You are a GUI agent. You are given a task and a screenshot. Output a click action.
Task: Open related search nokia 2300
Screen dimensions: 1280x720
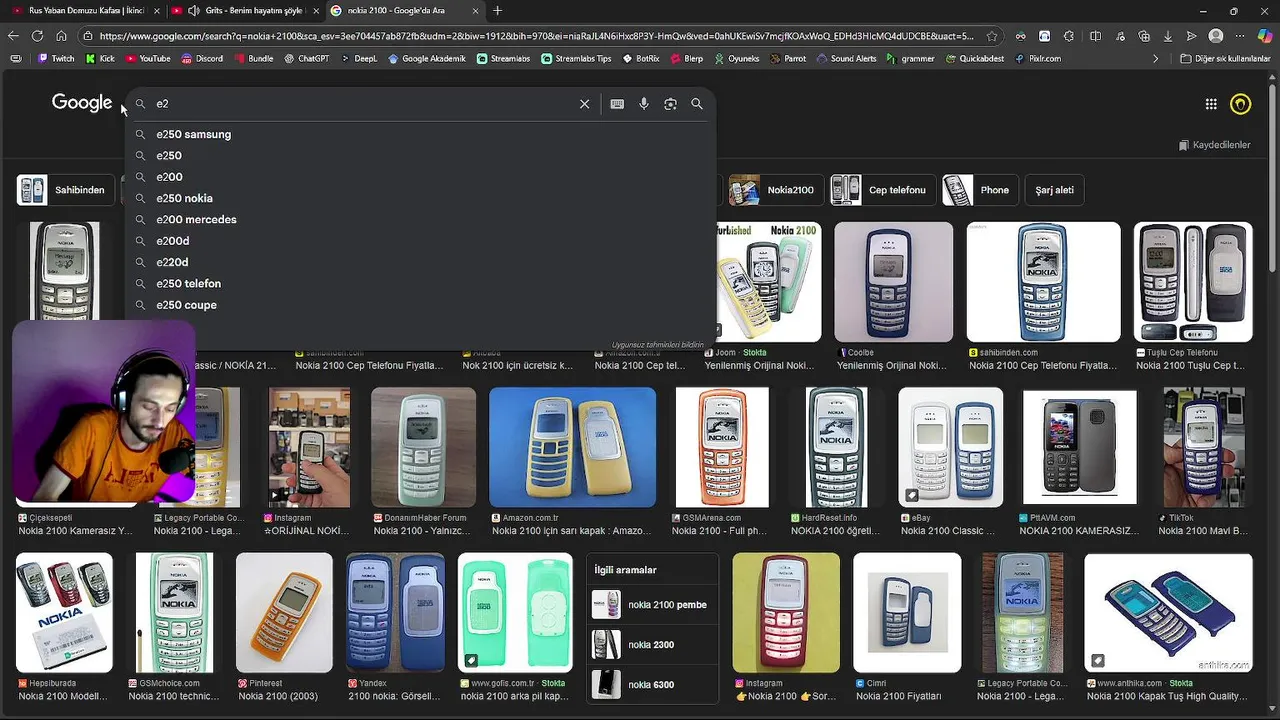point(652,645)
